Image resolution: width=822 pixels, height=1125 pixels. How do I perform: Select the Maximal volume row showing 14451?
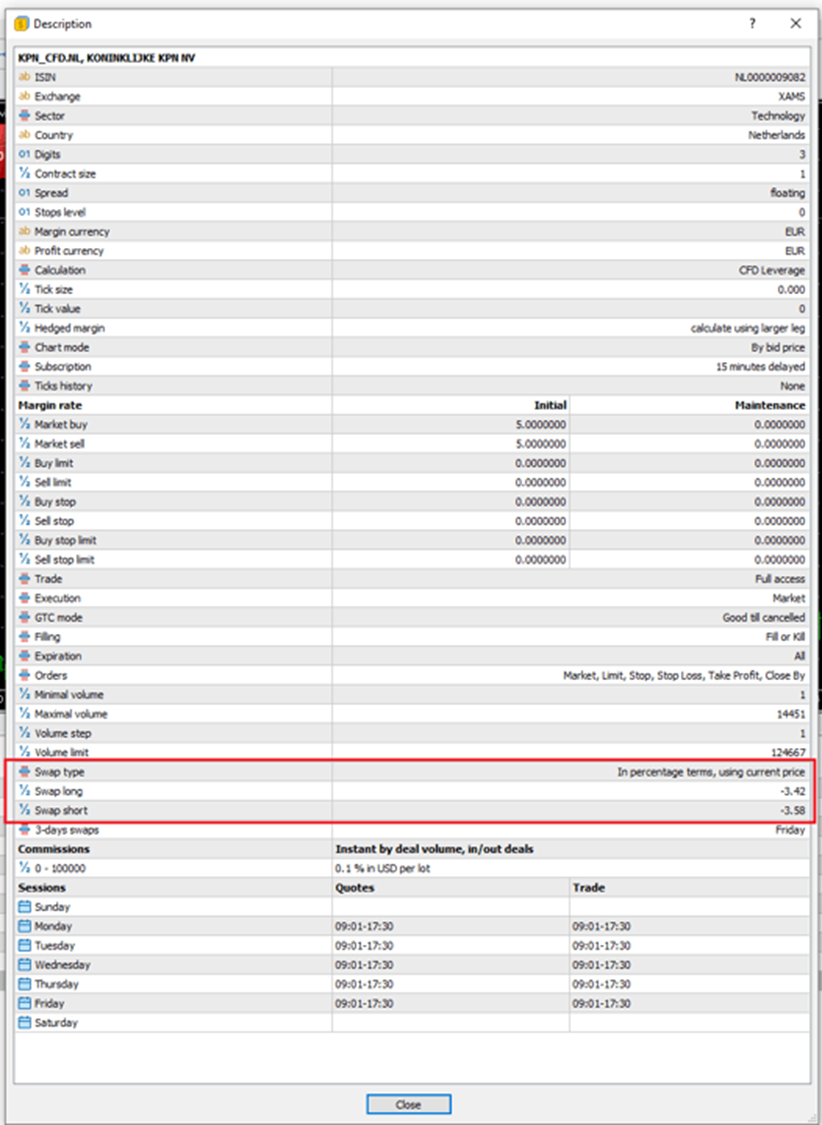790,714
